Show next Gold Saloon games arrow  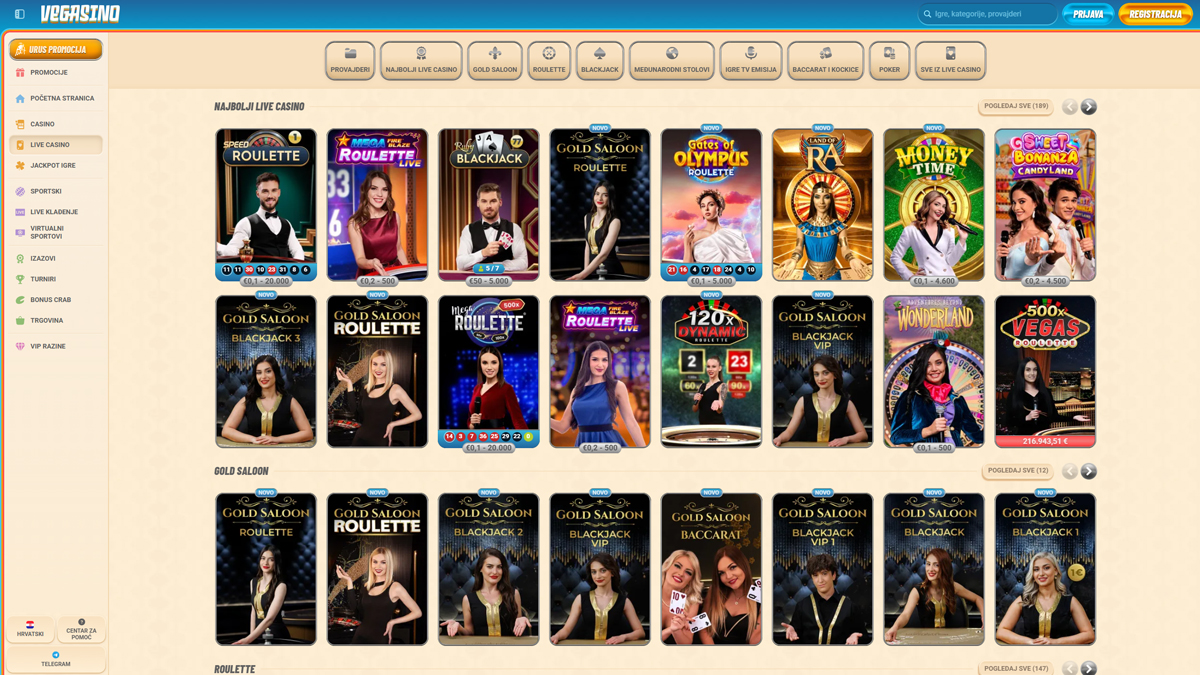1089,471
